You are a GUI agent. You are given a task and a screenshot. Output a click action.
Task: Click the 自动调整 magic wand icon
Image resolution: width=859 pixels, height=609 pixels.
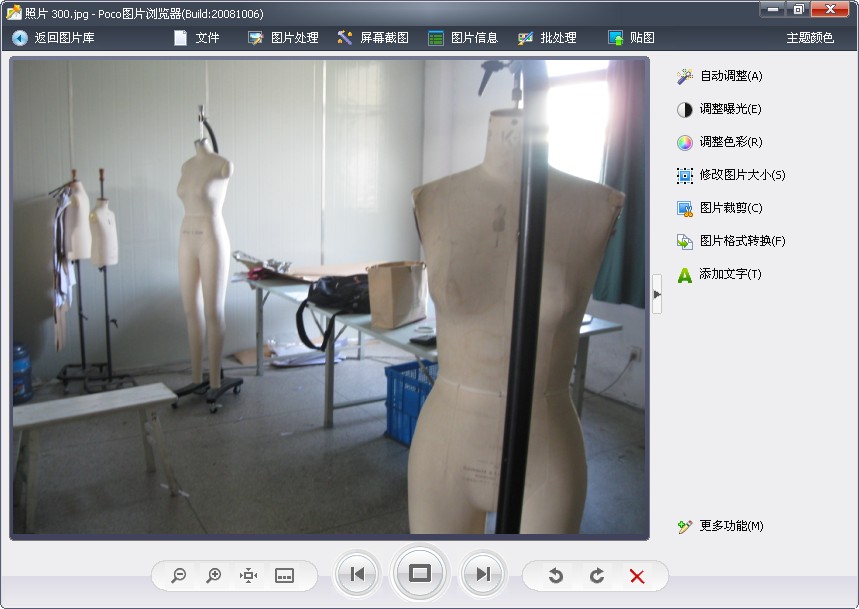(x=685, y=76)
